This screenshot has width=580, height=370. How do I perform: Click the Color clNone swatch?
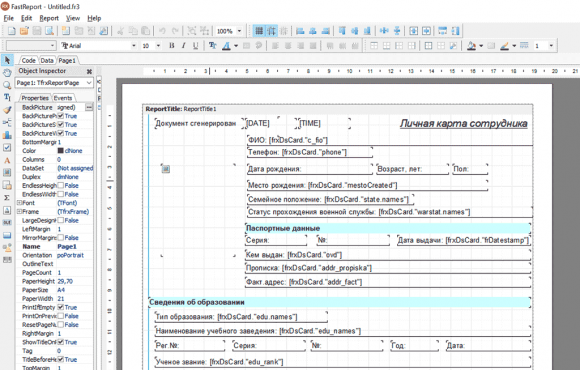61,151
